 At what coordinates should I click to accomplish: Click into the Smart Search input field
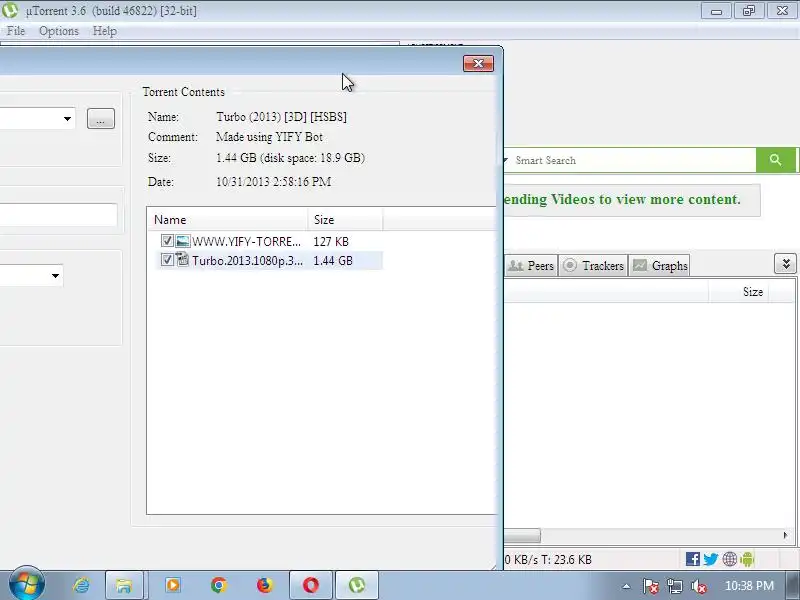click(x=633, y=160)
